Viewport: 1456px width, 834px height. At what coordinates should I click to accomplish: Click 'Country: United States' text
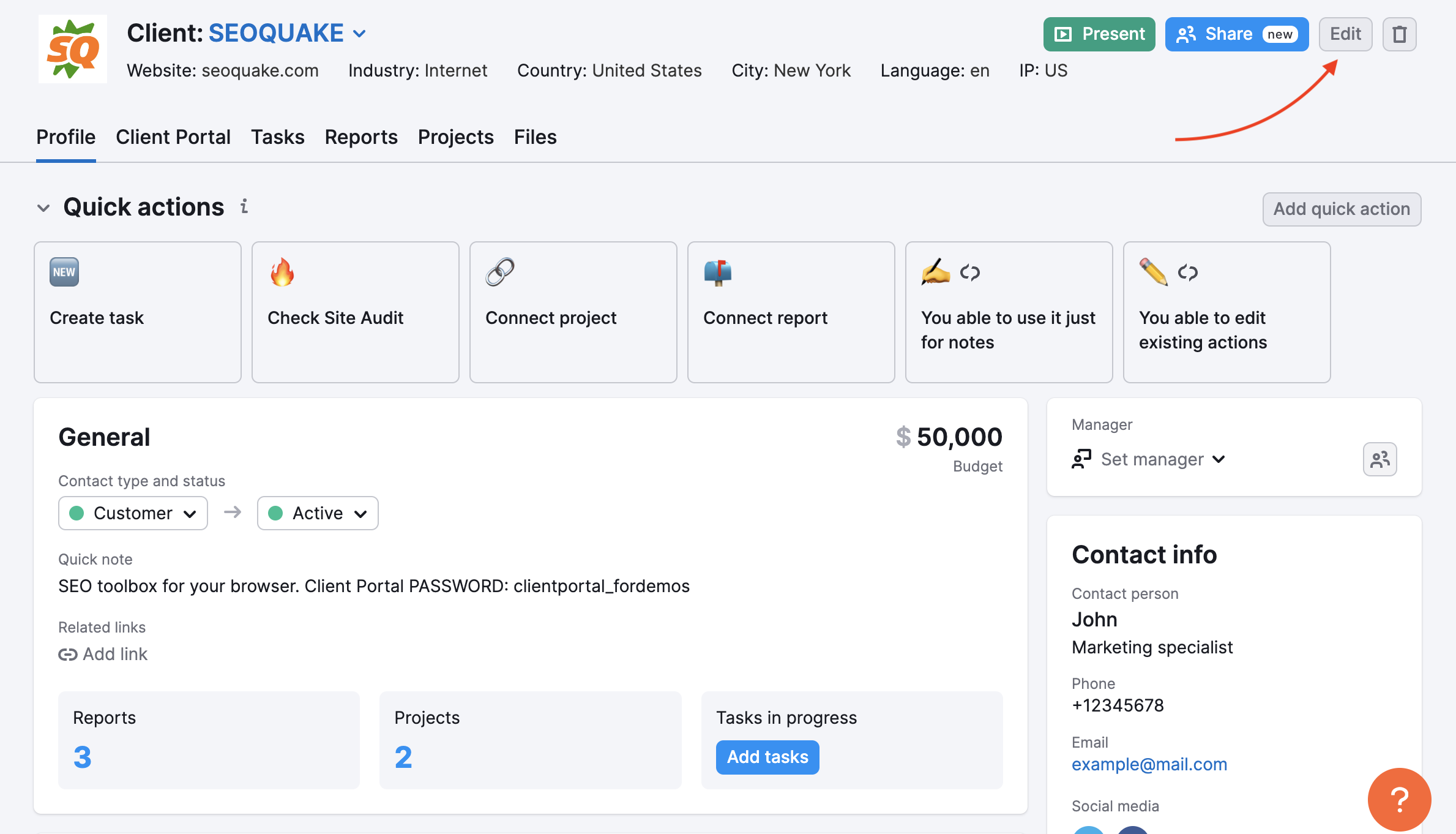point(610,70)
